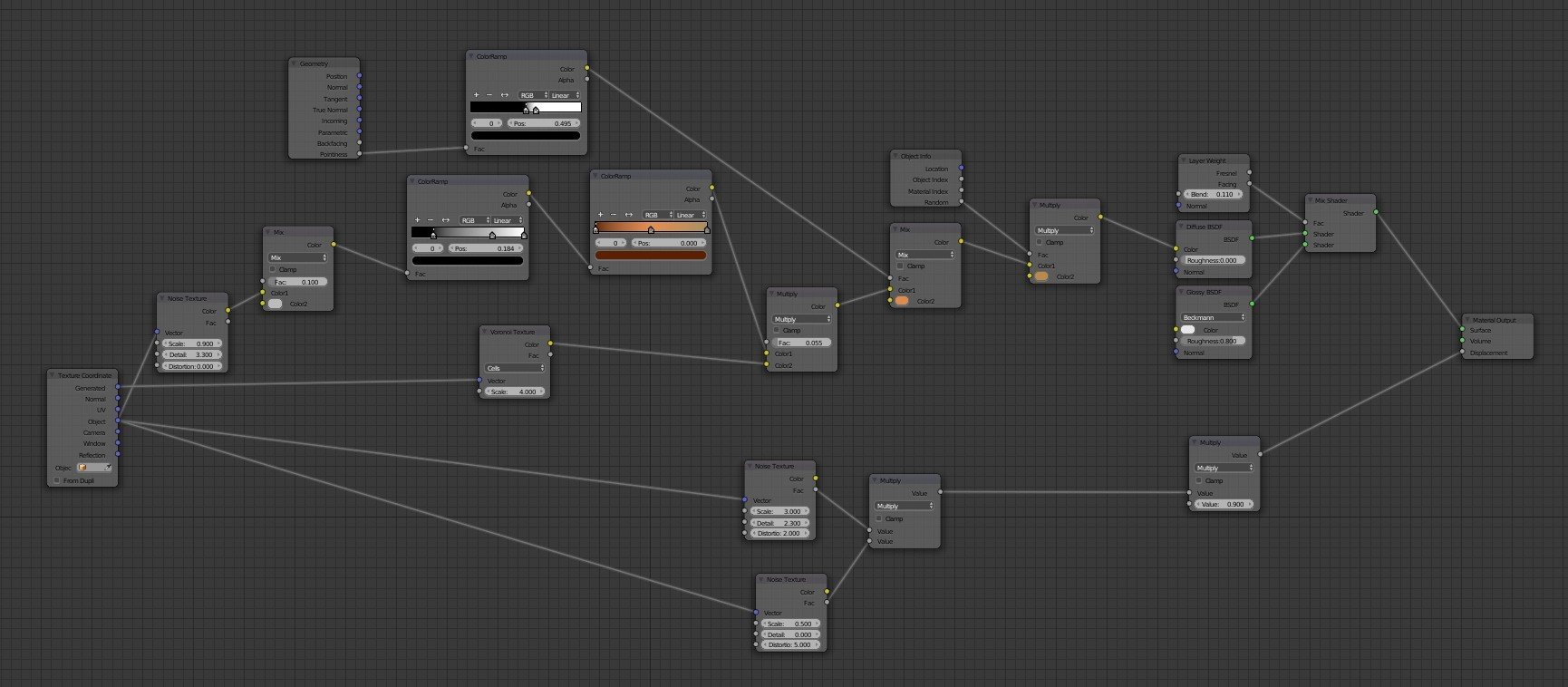Click the Random output socket on Object Info

962,202
